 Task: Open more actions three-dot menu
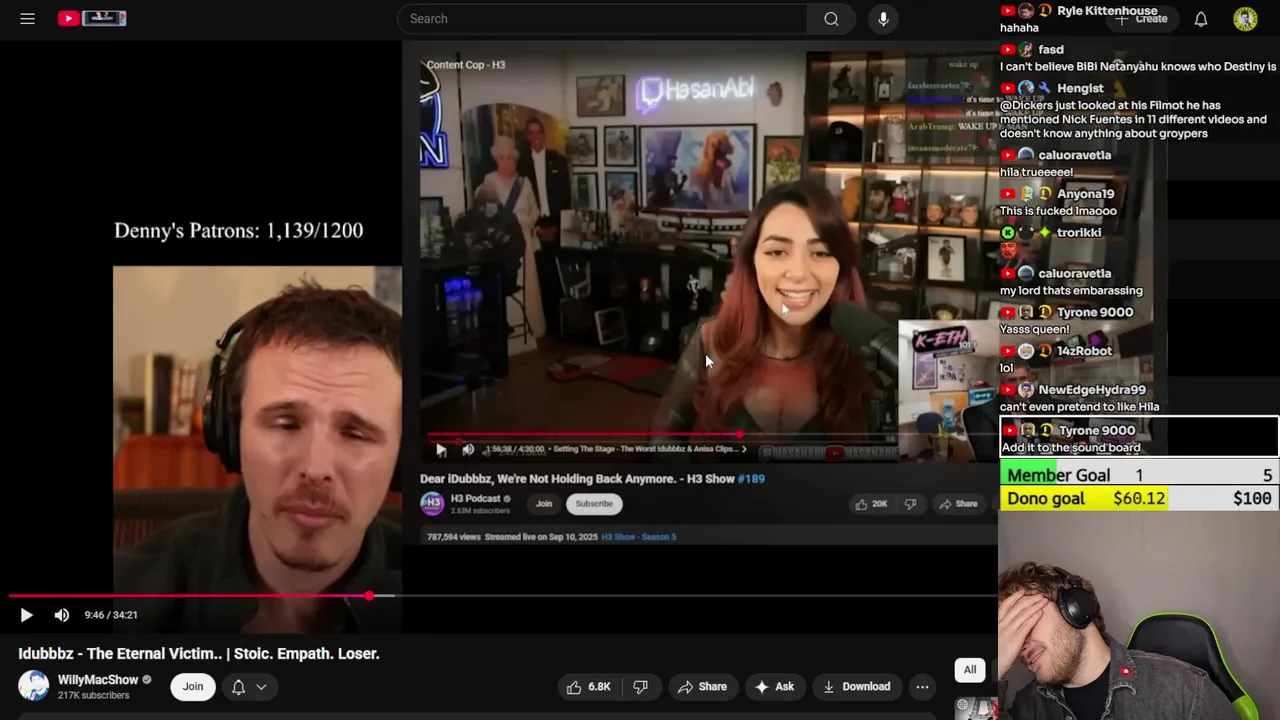[922, 686]
